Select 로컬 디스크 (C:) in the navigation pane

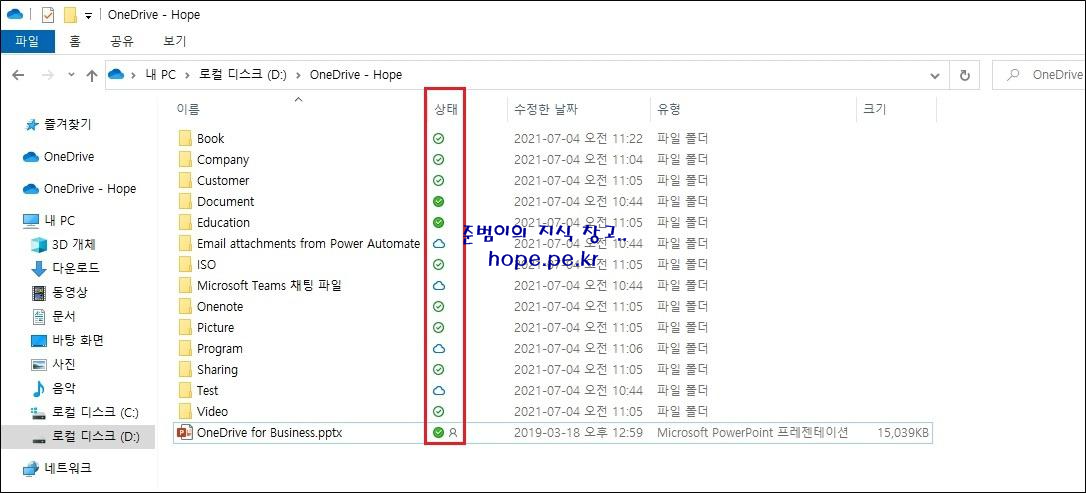(x=95, y=412)
